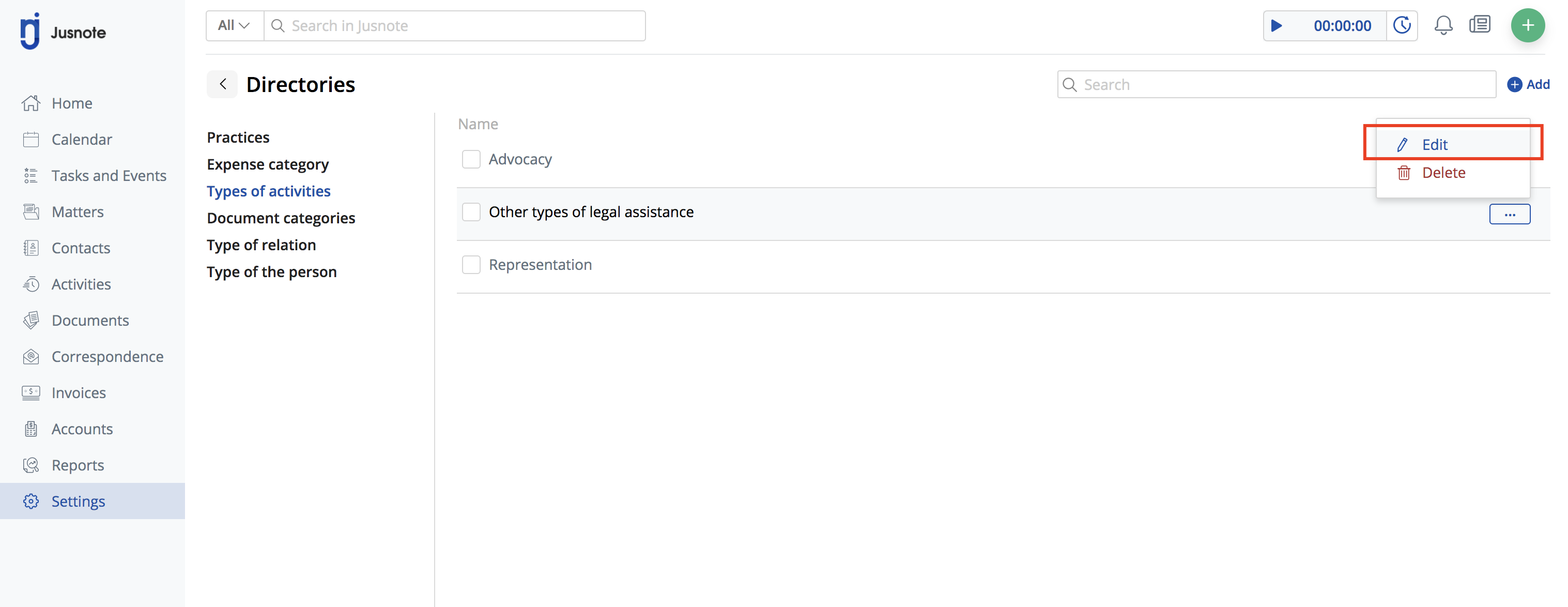Open the notifications bell
1568x607 pixels.
[x=1443, y=25]
